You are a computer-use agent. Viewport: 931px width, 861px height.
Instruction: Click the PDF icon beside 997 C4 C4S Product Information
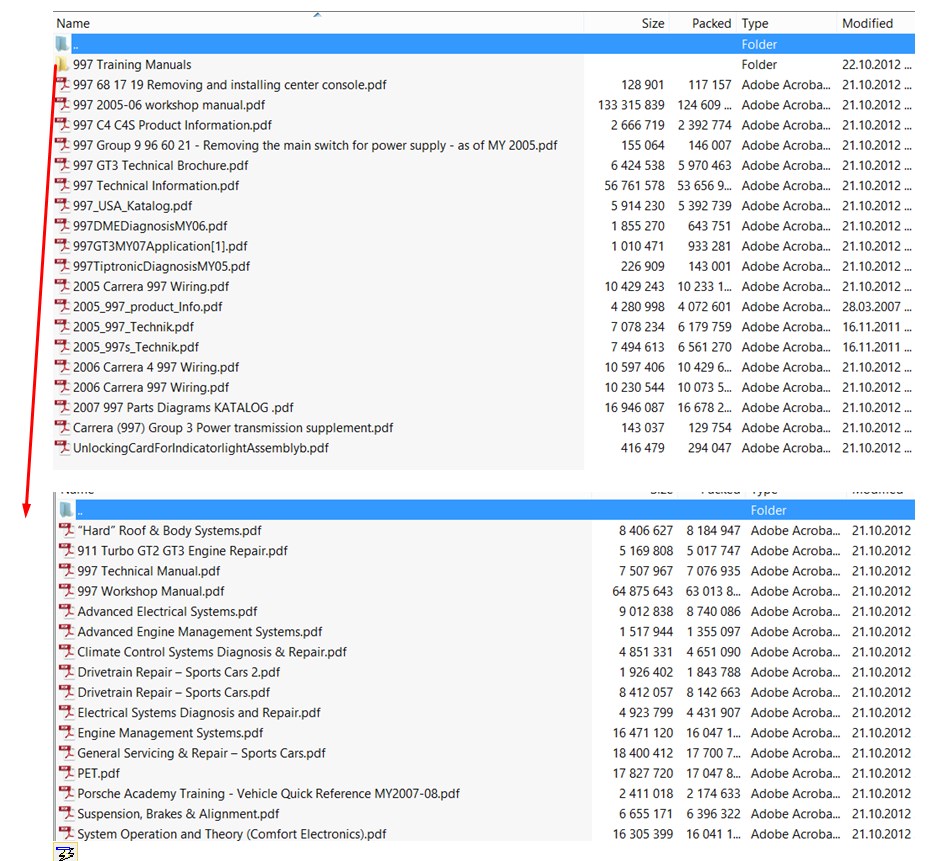coord(62,125)
